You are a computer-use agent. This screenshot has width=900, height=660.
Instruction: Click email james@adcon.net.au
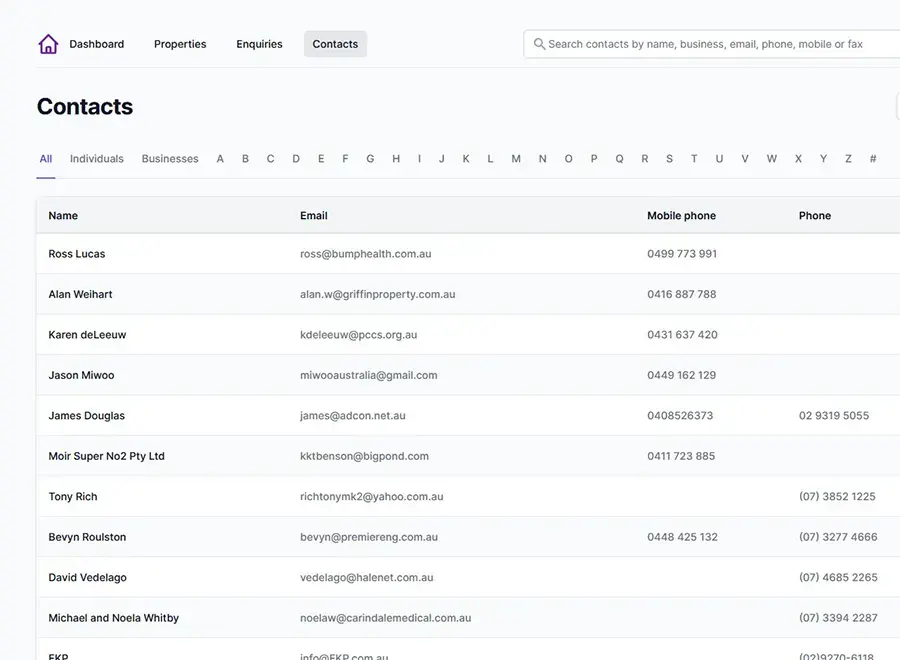(353, 416)
